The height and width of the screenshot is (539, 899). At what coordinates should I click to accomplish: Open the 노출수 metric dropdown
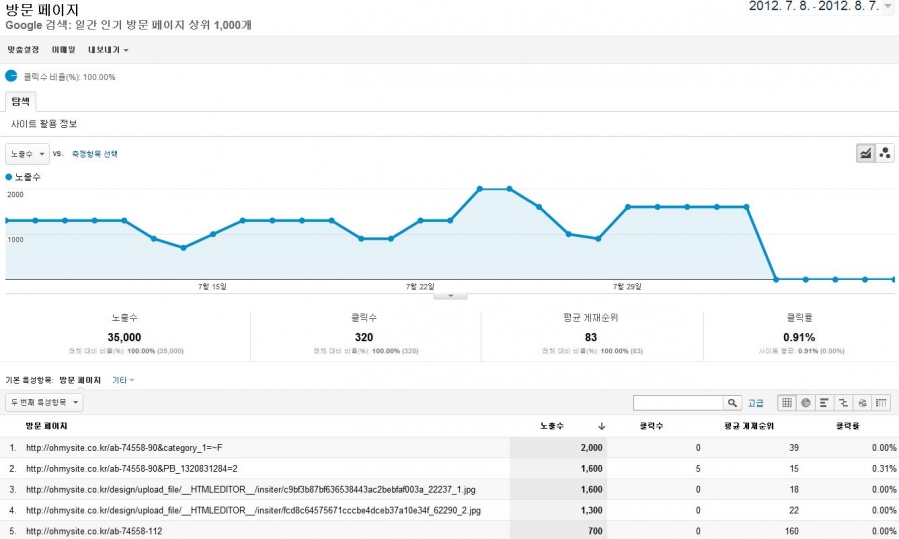[x=27, y=154]
